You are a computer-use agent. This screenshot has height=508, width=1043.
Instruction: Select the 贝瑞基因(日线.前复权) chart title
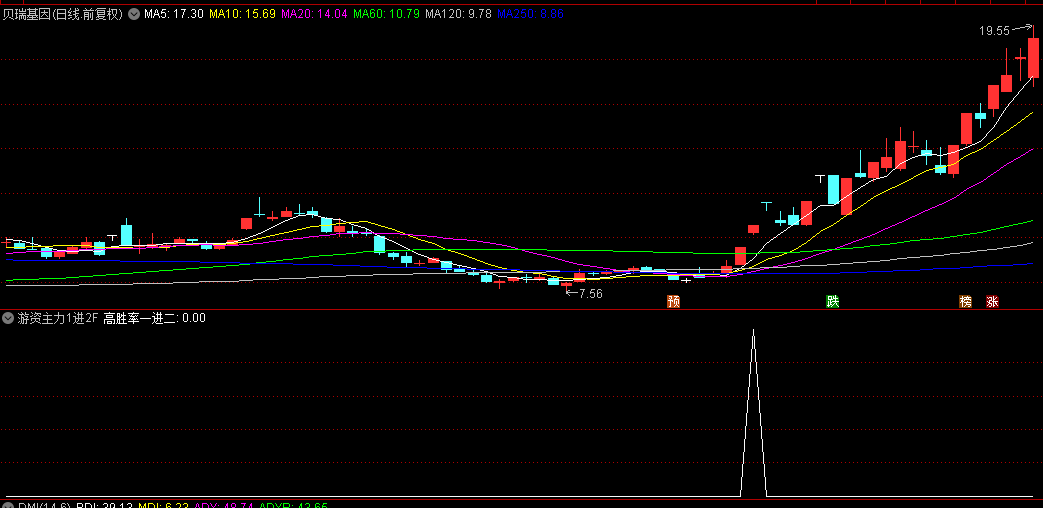click(63, 14)
